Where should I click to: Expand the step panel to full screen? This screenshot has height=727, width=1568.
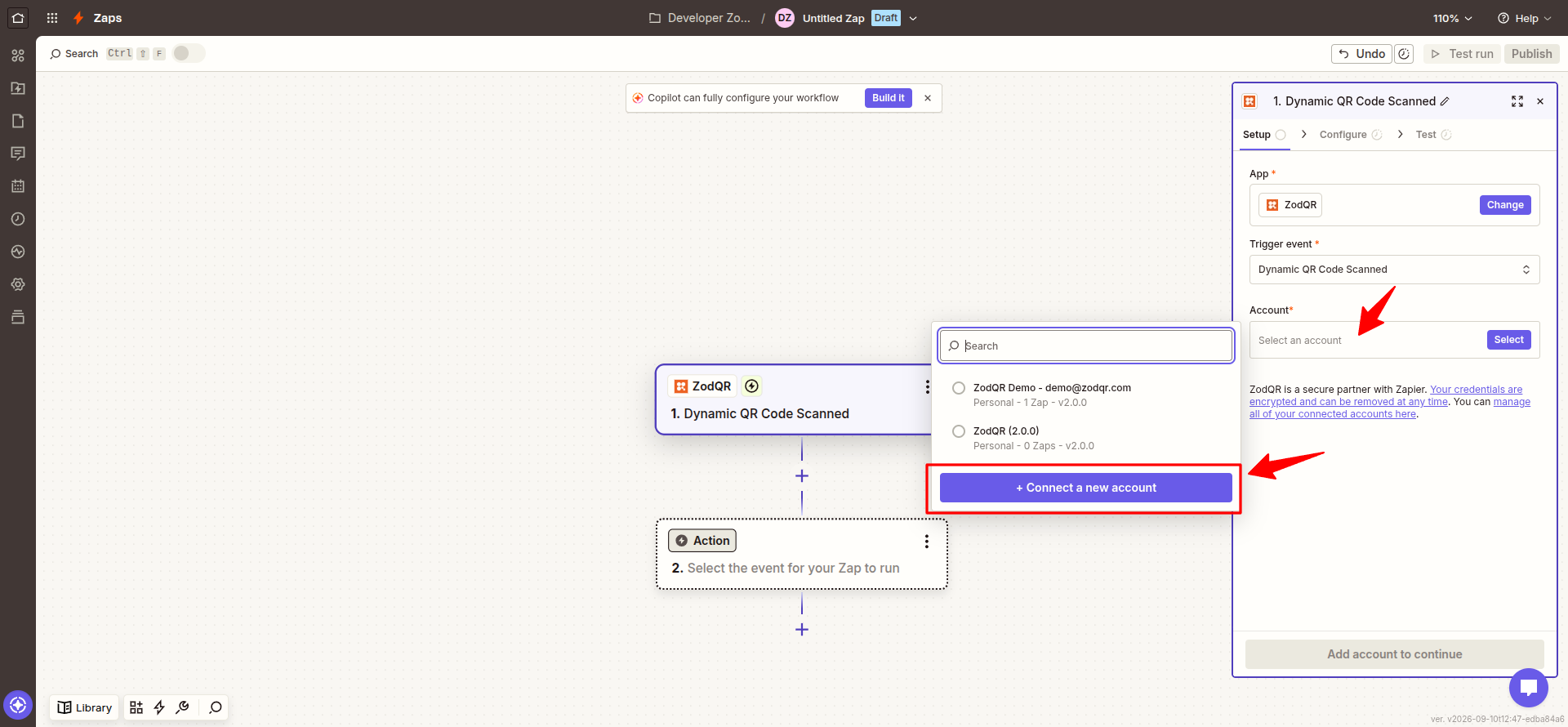(x=1517, y=101)
